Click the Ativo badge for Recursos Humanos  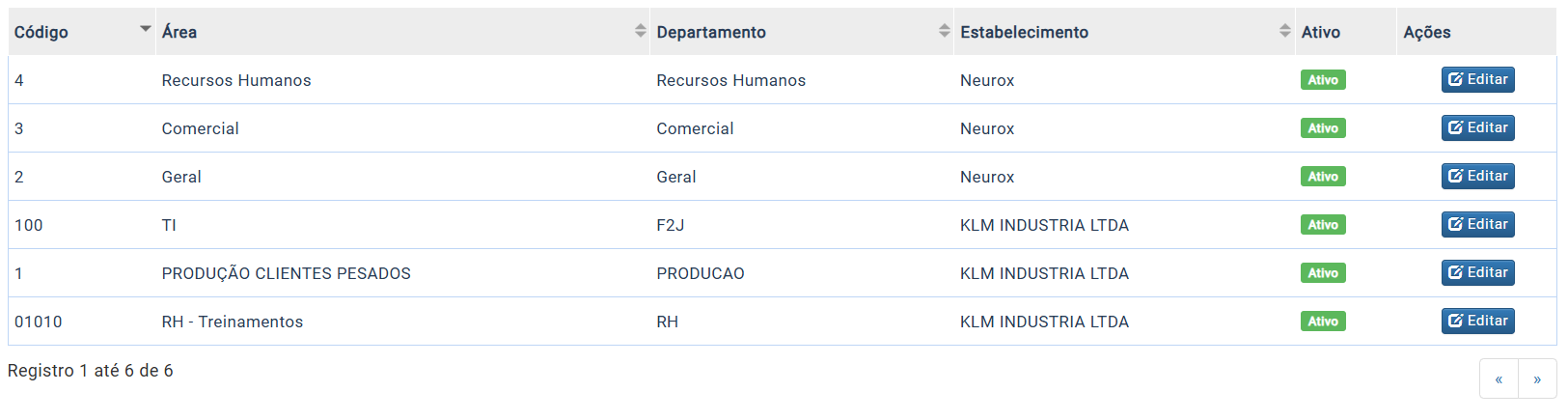point(1323,80)
